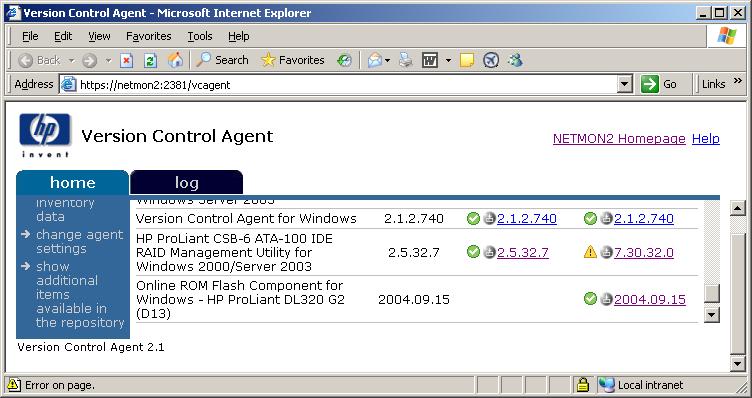This screenshot has width=752, height=398.
Task: Click the SSL padlock status icon
Action: coord(583,385)
